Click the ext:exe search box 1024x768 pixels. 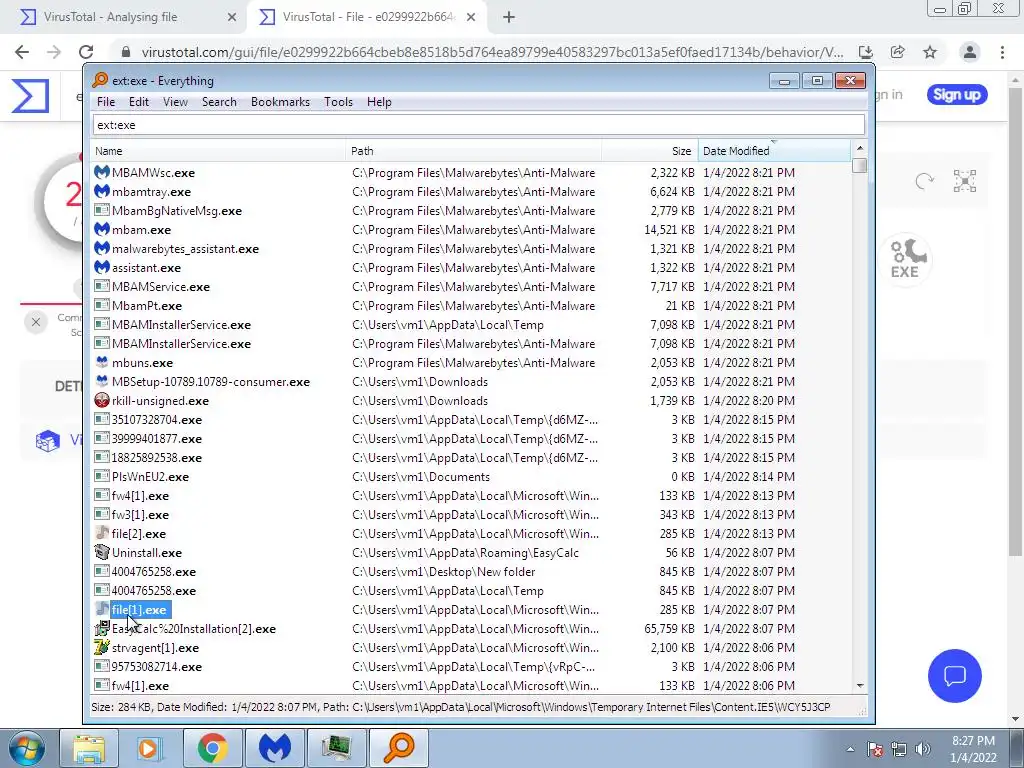click(x=479, y=125)
